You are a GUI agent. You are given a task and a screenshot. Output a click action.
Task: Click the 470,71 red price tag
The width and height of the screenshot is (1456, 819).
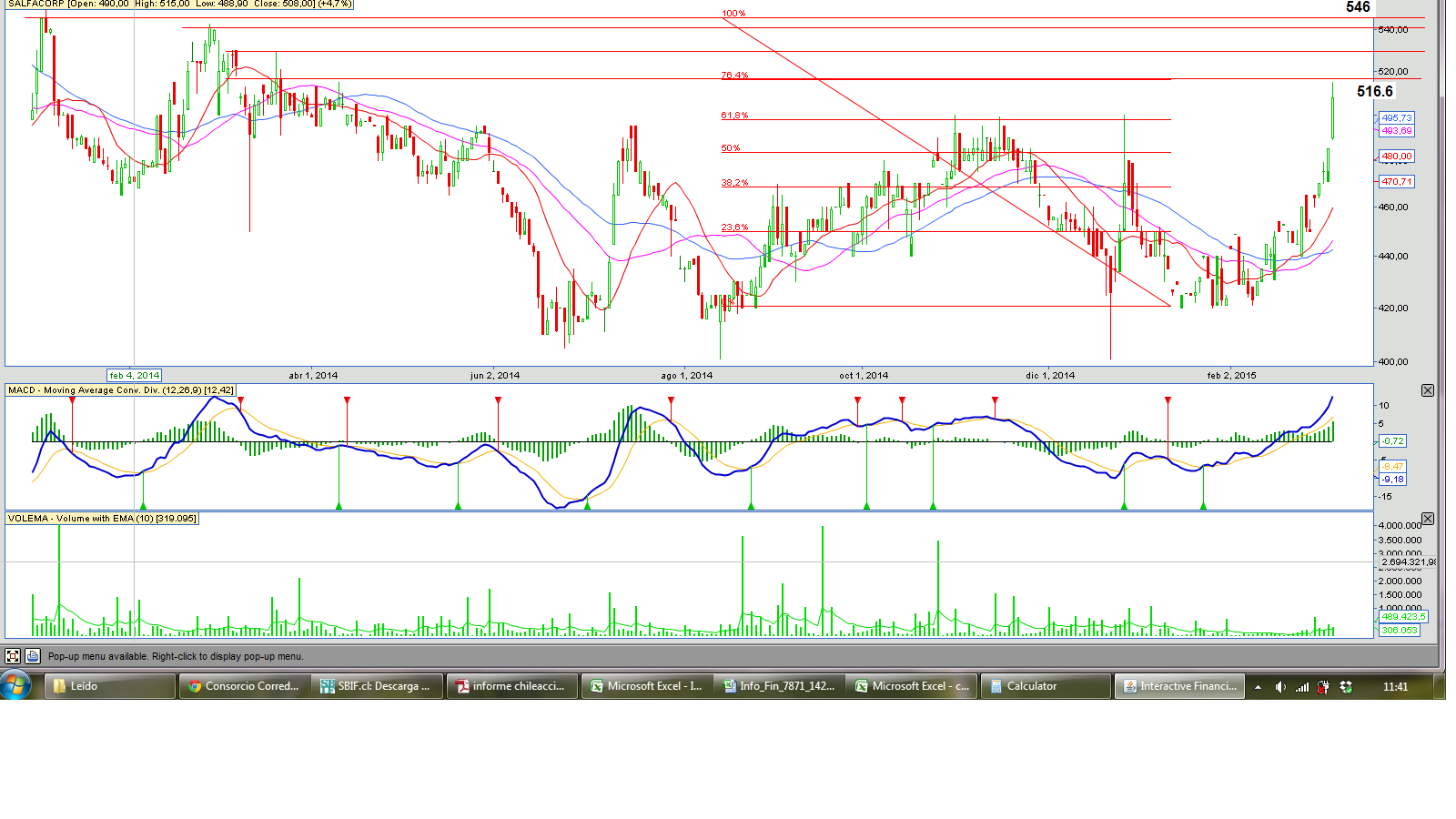(x=1397, y=182)
